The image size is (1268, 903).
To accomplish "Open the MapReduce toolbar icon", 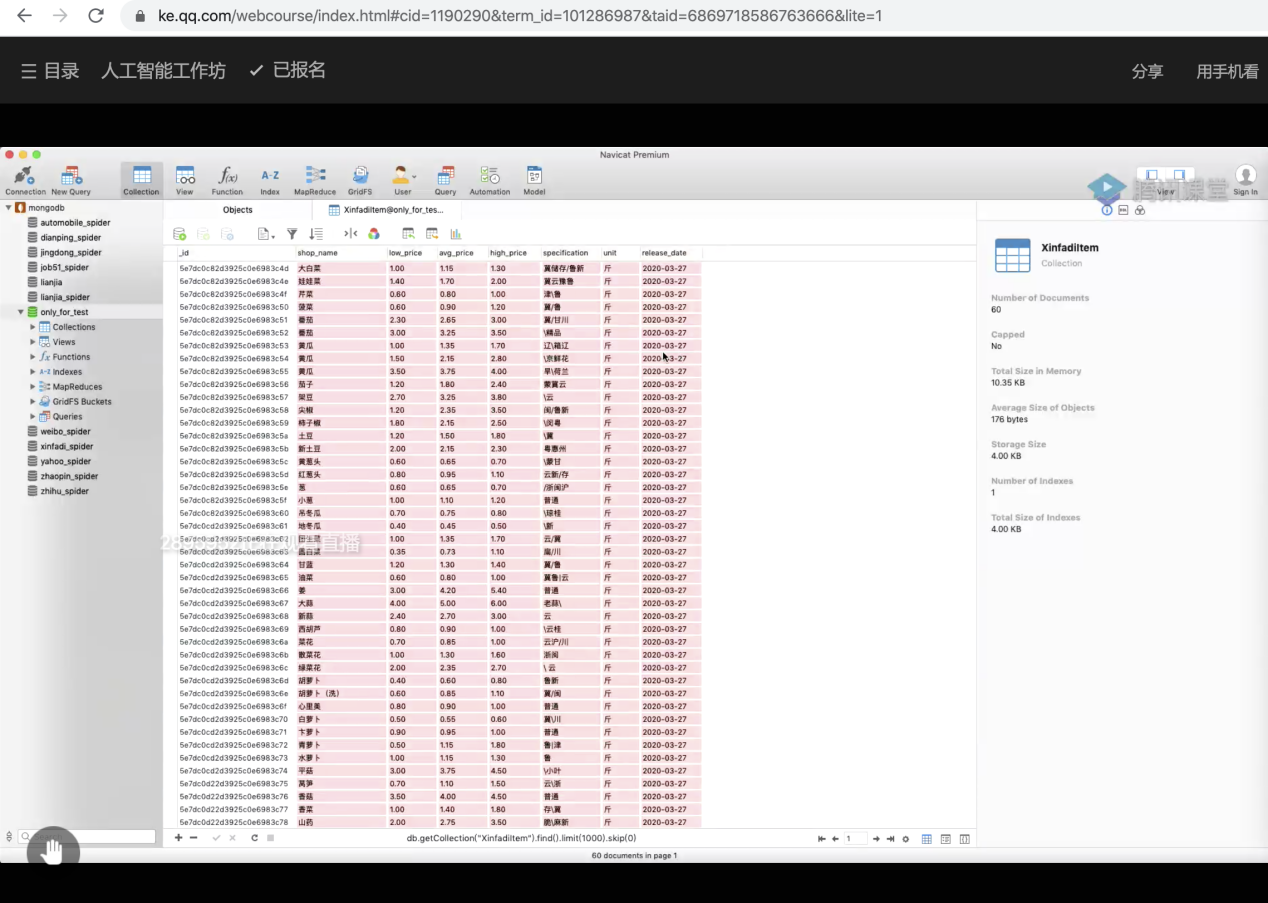I will coord(315,177).
